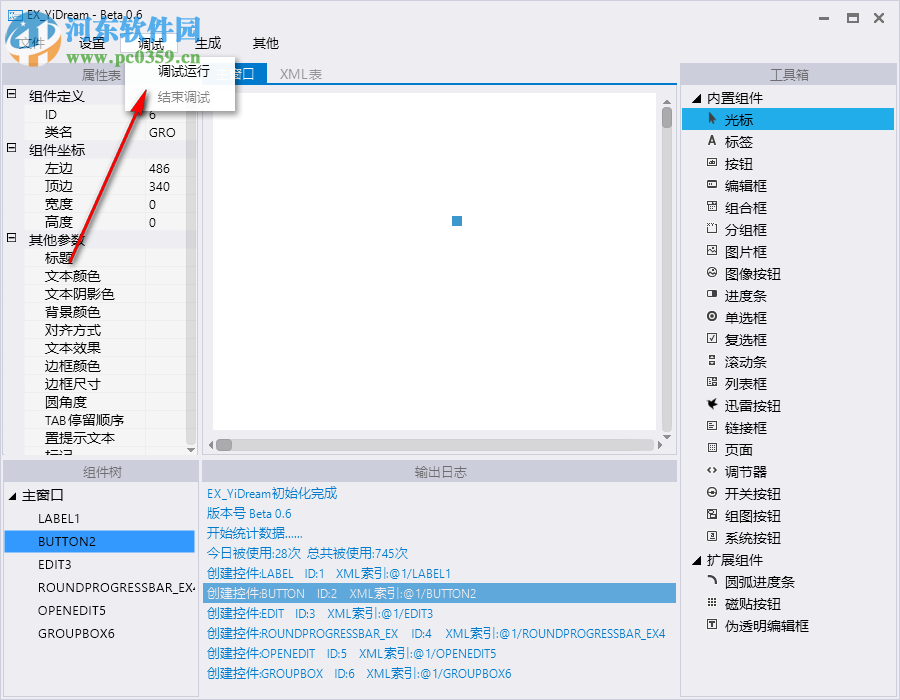Collapse the 组件定义 property group
900x700 pixels.
(10, 95)
